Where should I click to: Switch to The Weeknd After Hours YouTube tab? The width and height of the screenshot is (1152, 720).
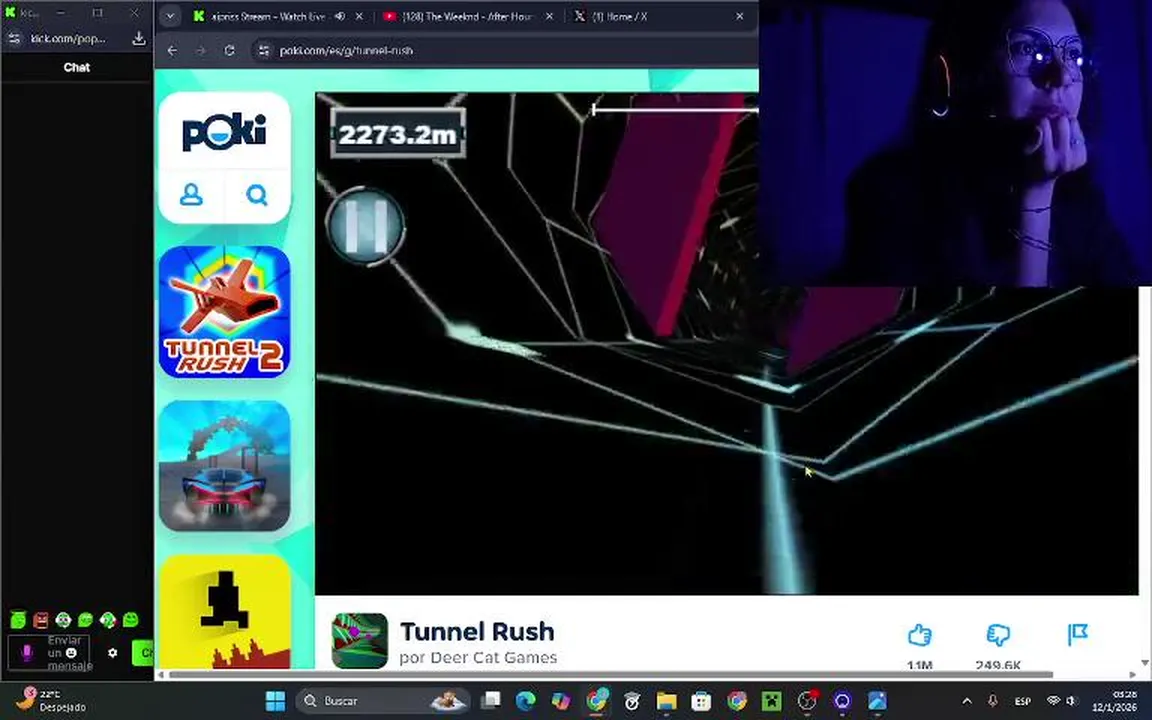coord(468,16)
